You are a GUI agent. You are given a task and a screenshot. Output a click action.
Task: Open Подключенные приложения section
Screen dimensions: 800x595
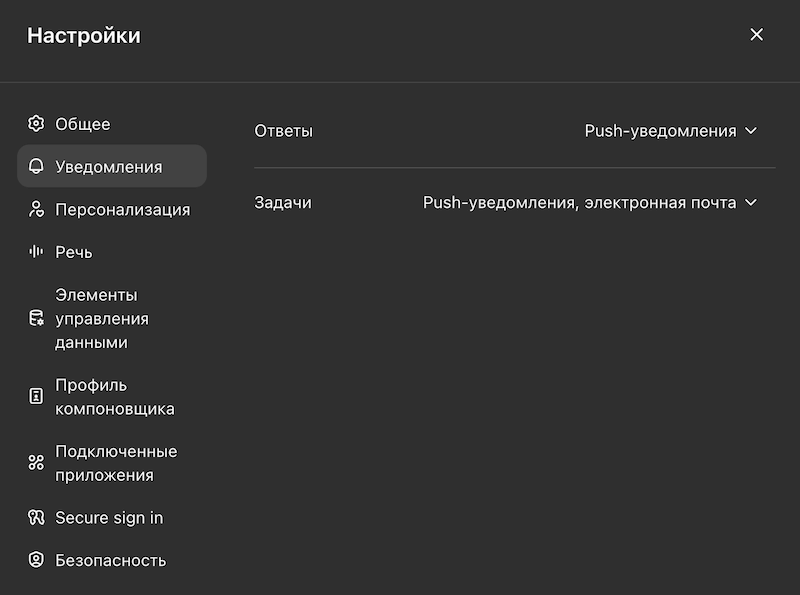[x=112, y=463]
